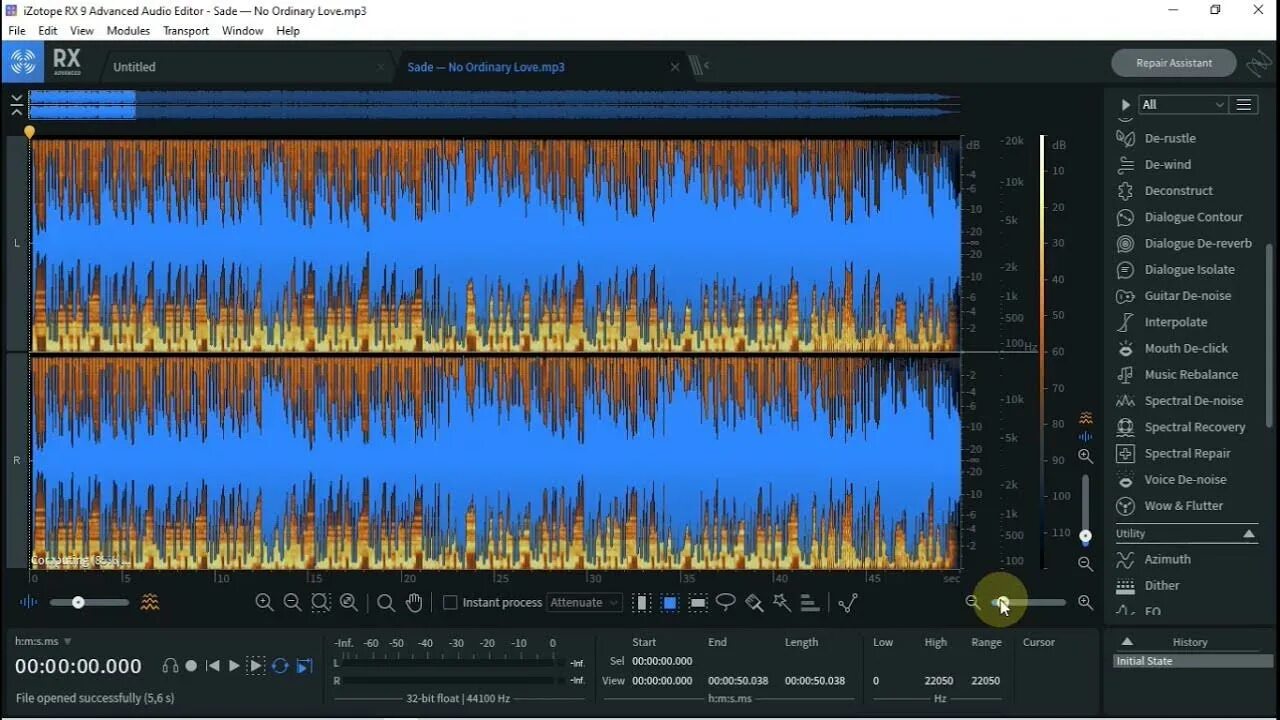Select the Time-Frequency selection tool
1280x720 pixels.
(x=670, y=602)
